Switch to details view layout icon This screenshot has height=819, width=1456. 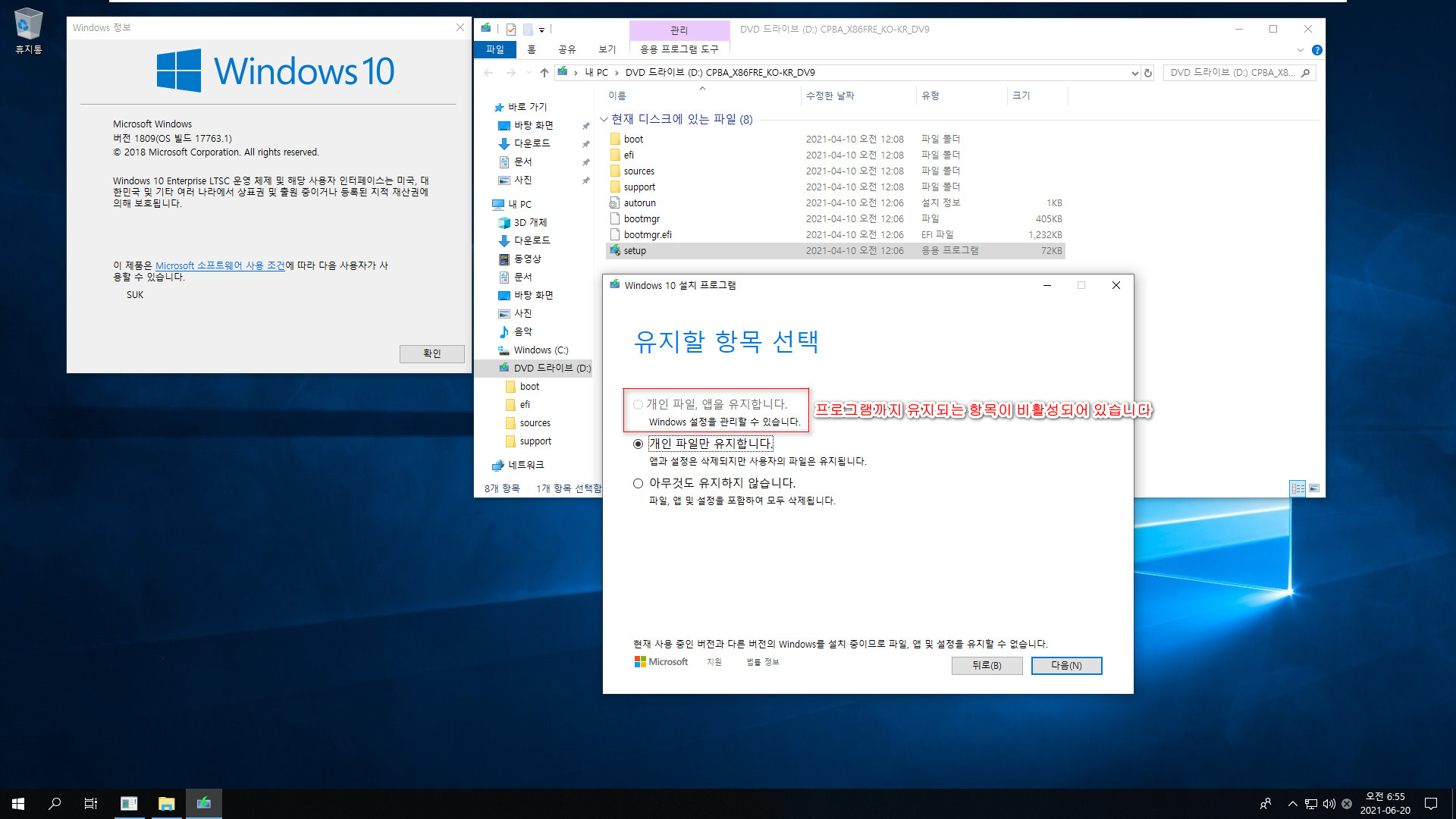[x=1298, y=488]
